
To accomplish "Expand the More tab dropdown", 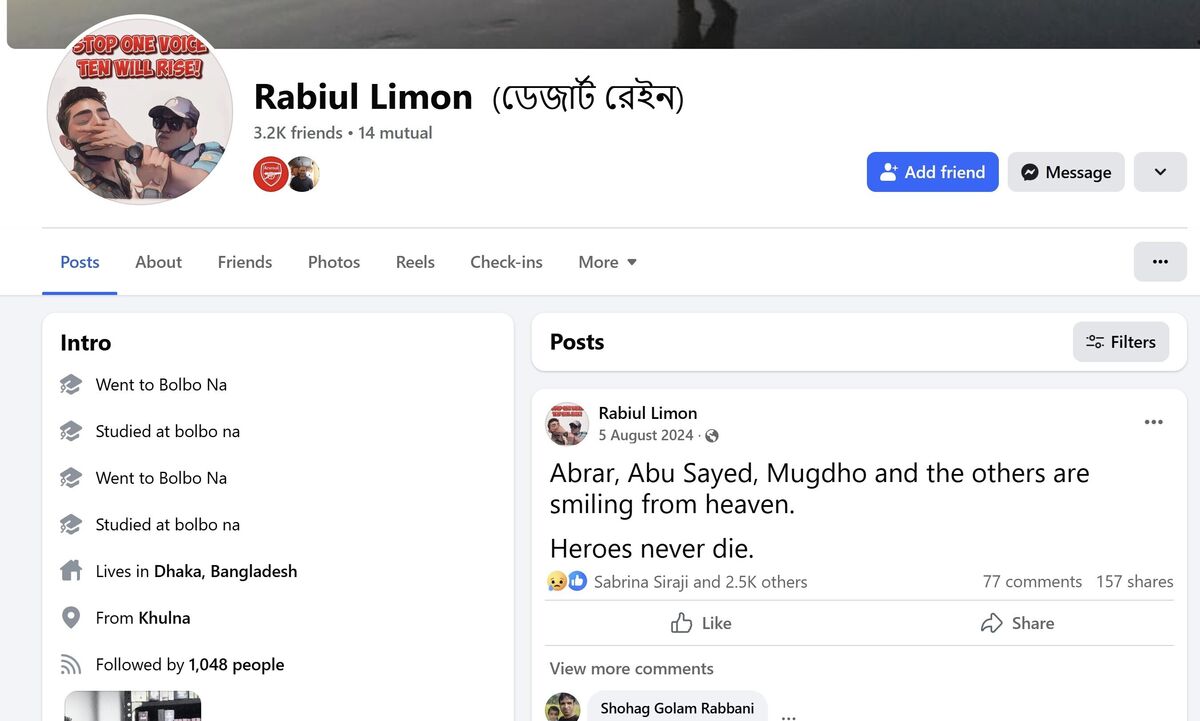I will click(x=607, y=262).
